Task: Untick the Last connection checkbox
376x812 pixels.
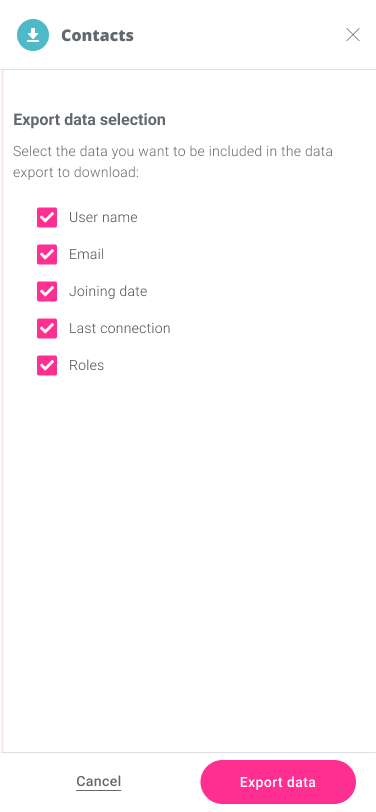Action: (47, 328)
